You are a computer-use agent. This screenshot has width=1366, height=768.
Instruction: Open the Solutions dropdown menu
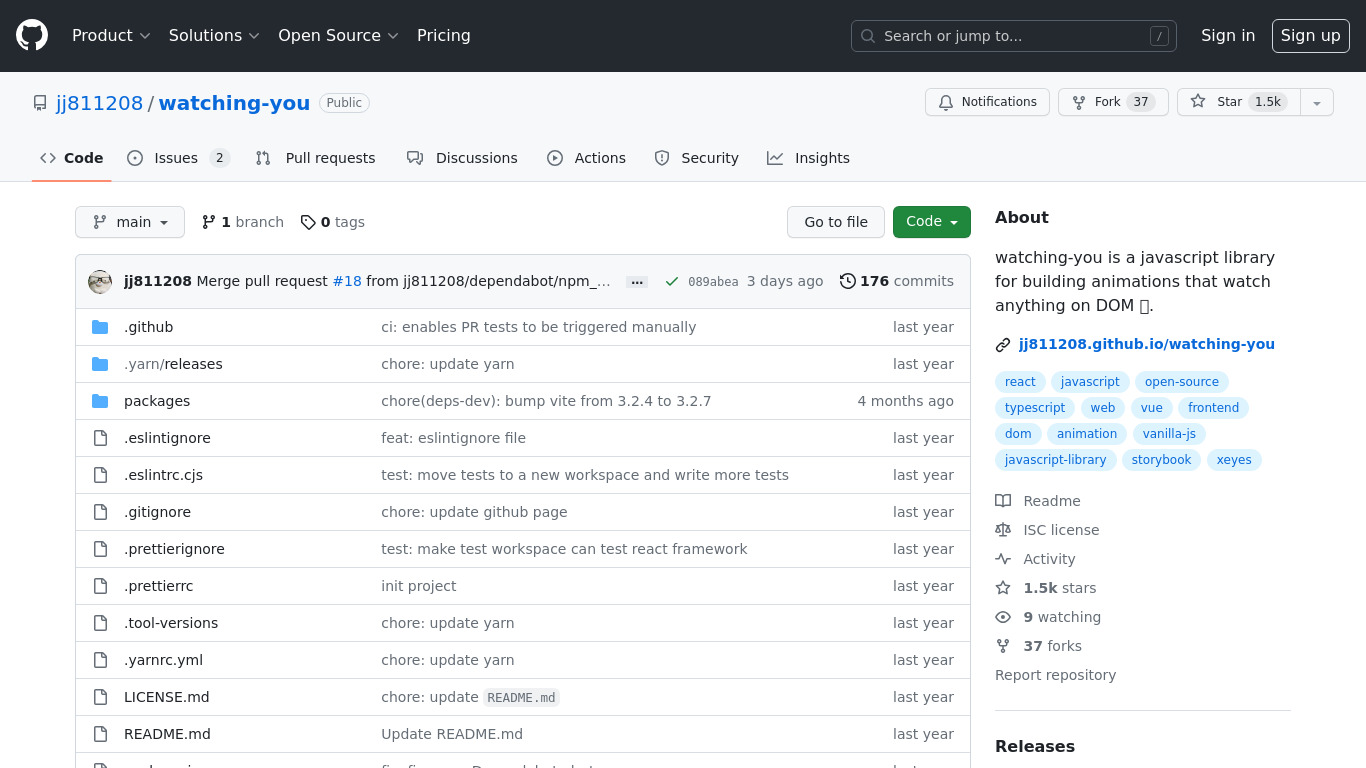point(214,35)
